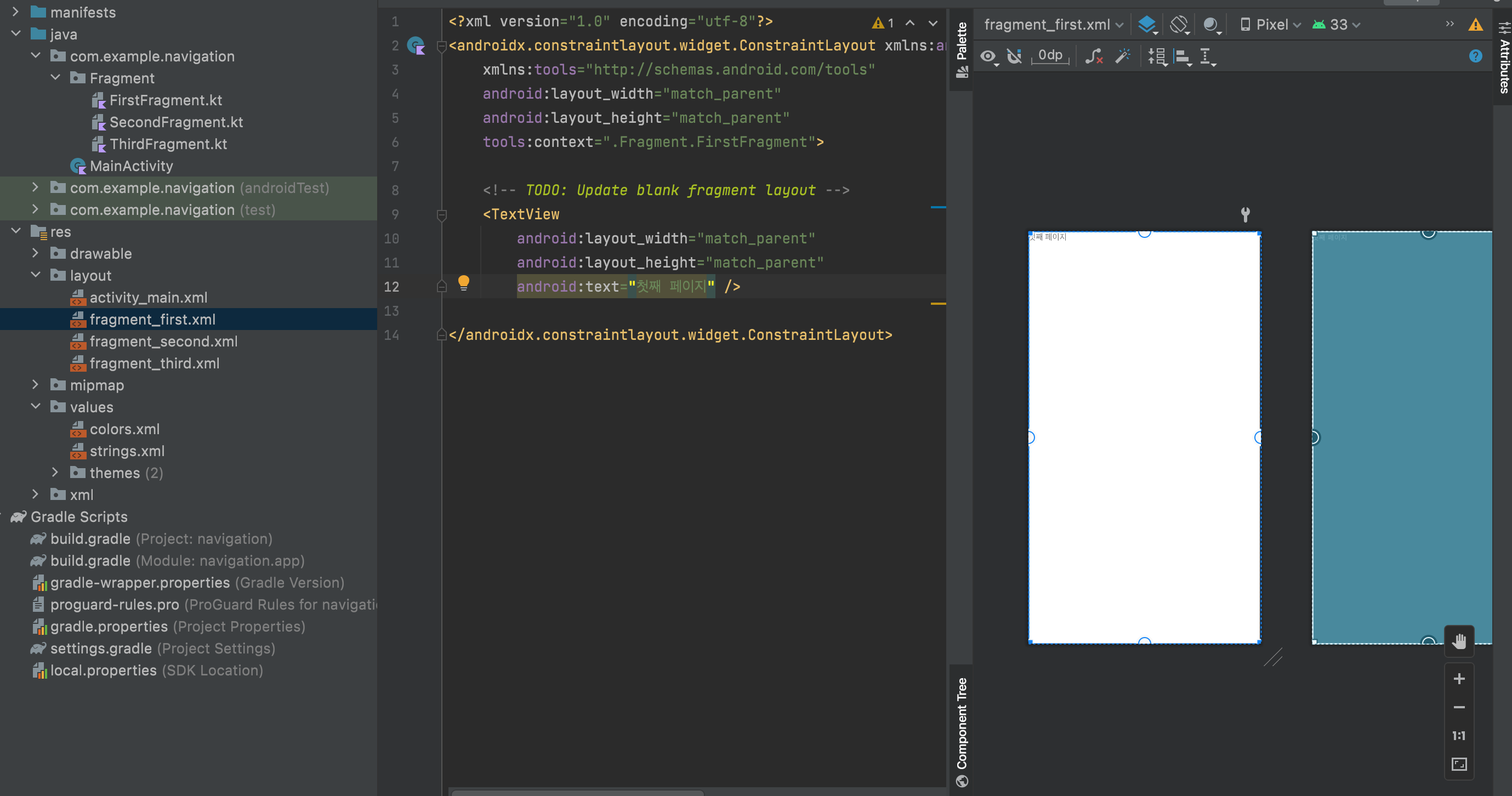
Task: Select fragment_second.xml in the layout folder
Action: 163,341
